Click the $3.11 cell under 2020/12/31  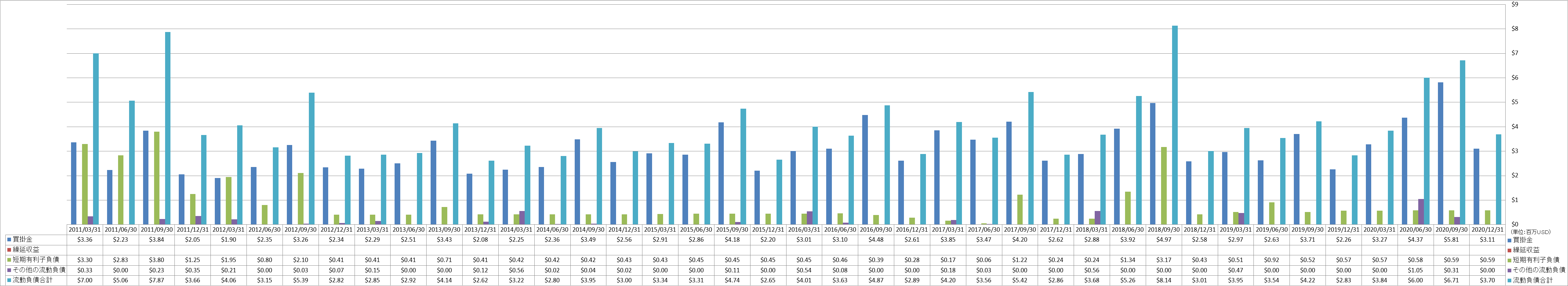coord(1487,240)
